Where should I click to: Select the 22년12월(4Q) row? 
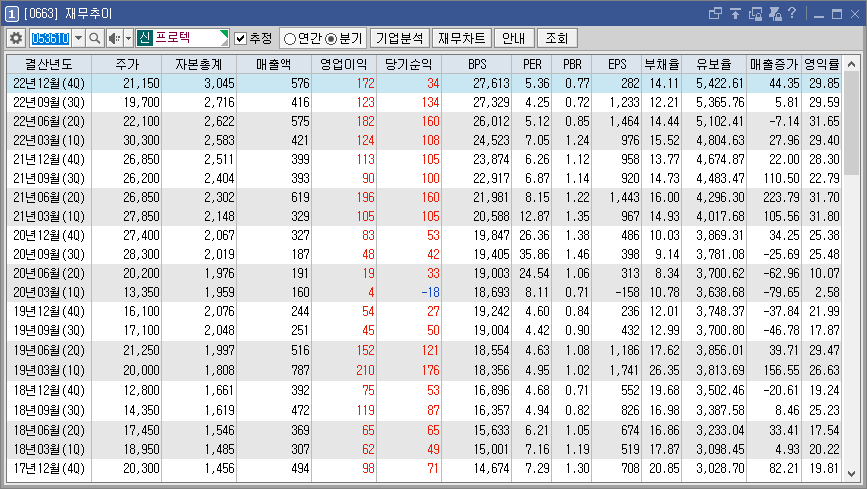(424, 84)
